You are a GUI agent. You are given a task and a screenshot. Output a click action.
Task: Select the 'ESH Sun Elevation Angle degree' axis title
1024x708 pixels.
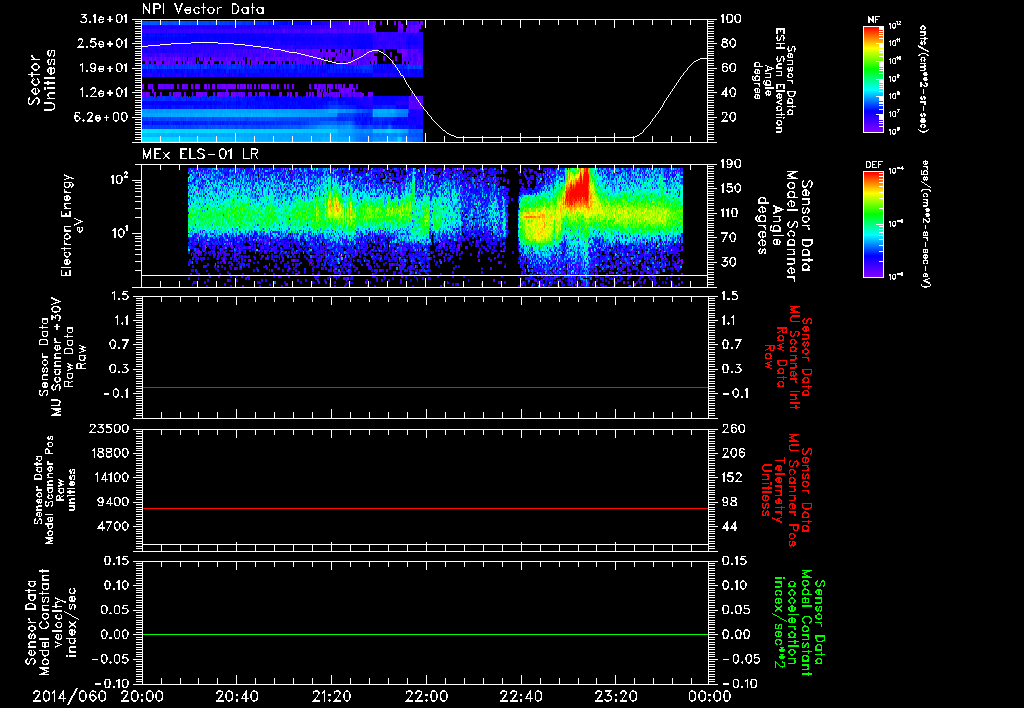pyautogui.click(x=774, y=80)
